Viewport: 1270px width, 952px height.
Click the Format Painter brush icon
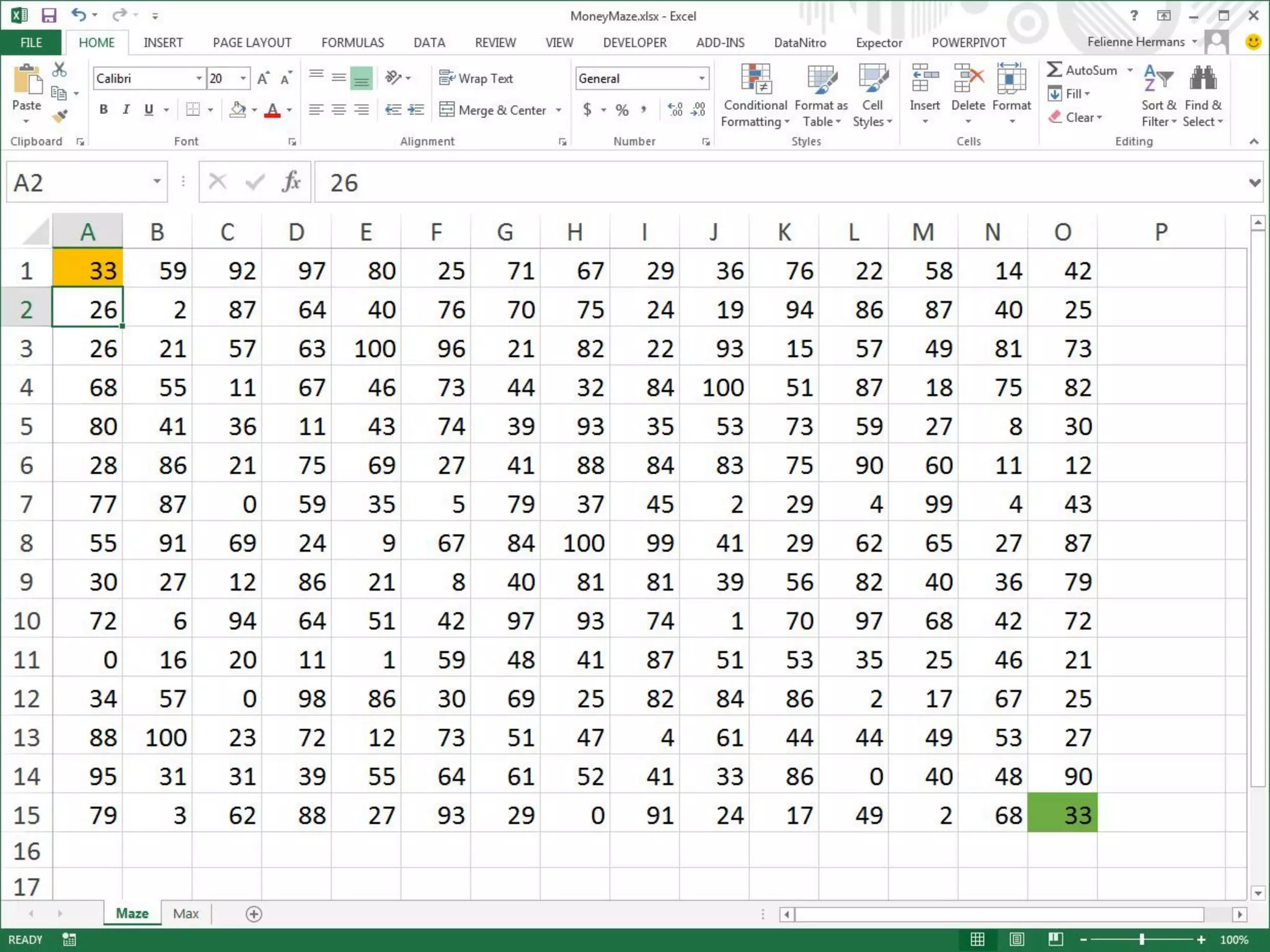click(60, 116)
